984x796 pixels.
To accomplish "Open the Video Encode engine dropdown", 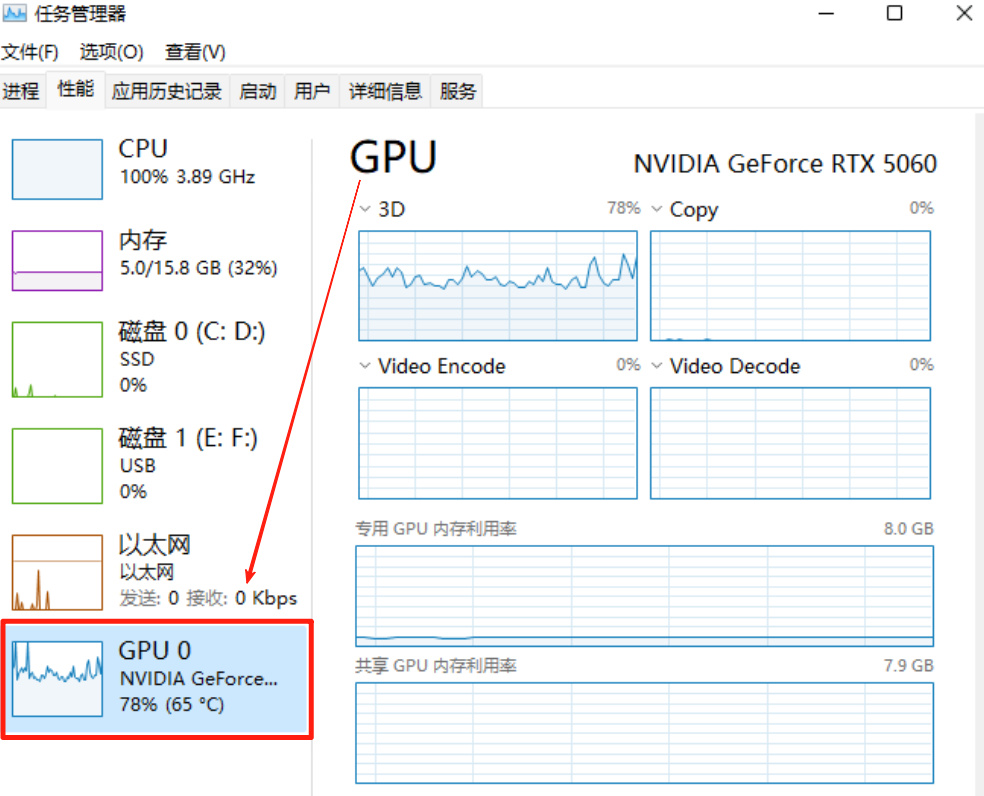I will pyautogui.click(x=365, y=367).
